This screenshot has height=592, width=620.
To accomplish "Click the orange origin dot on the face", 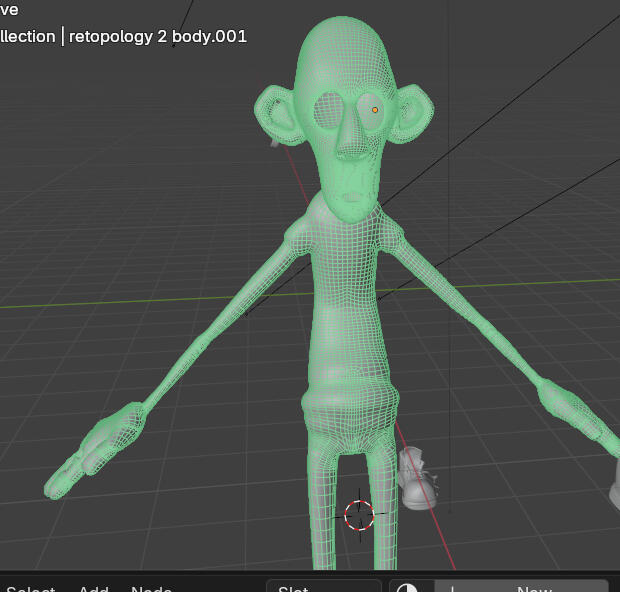I will 375,110.
